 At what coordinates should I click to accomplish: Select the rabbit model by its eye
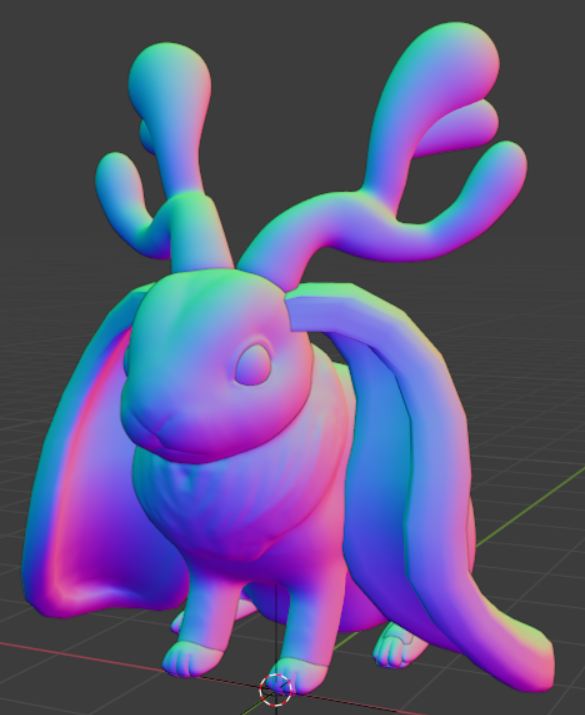254,364
